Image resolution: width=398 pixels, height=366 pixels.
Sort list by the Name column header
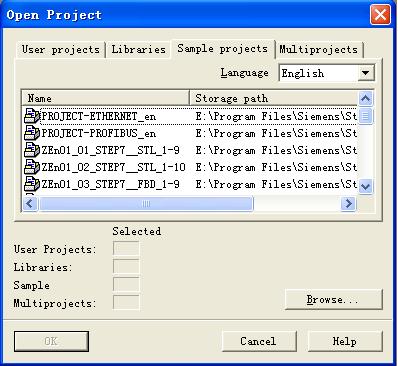(x=106, y=98)
